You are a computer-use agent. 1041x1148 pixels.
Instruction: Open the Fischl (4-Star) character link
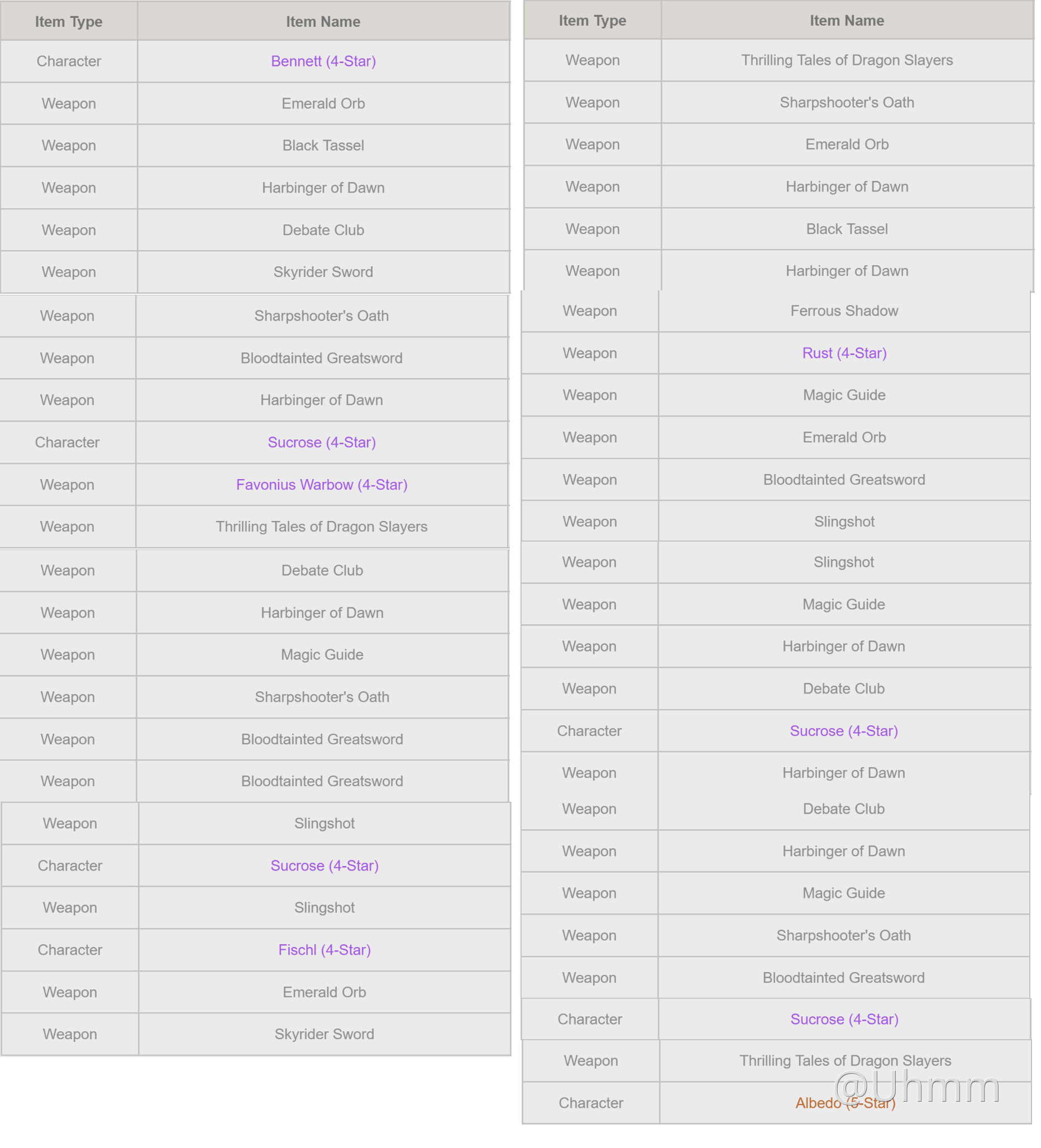pos(324,950)
